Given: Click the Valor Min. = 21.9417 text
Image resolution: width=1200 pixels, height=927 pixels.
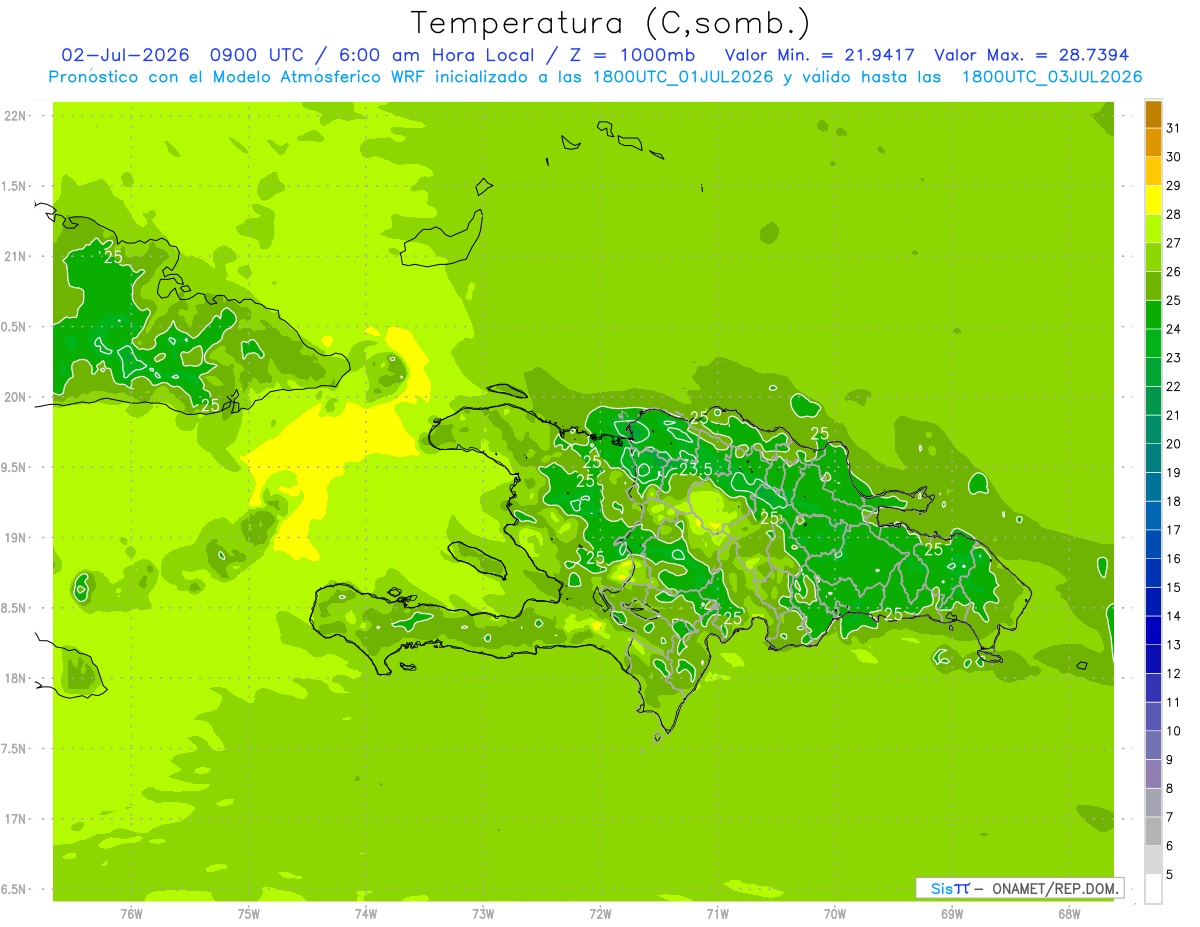Looking at the screenshot, I should 819,55.
